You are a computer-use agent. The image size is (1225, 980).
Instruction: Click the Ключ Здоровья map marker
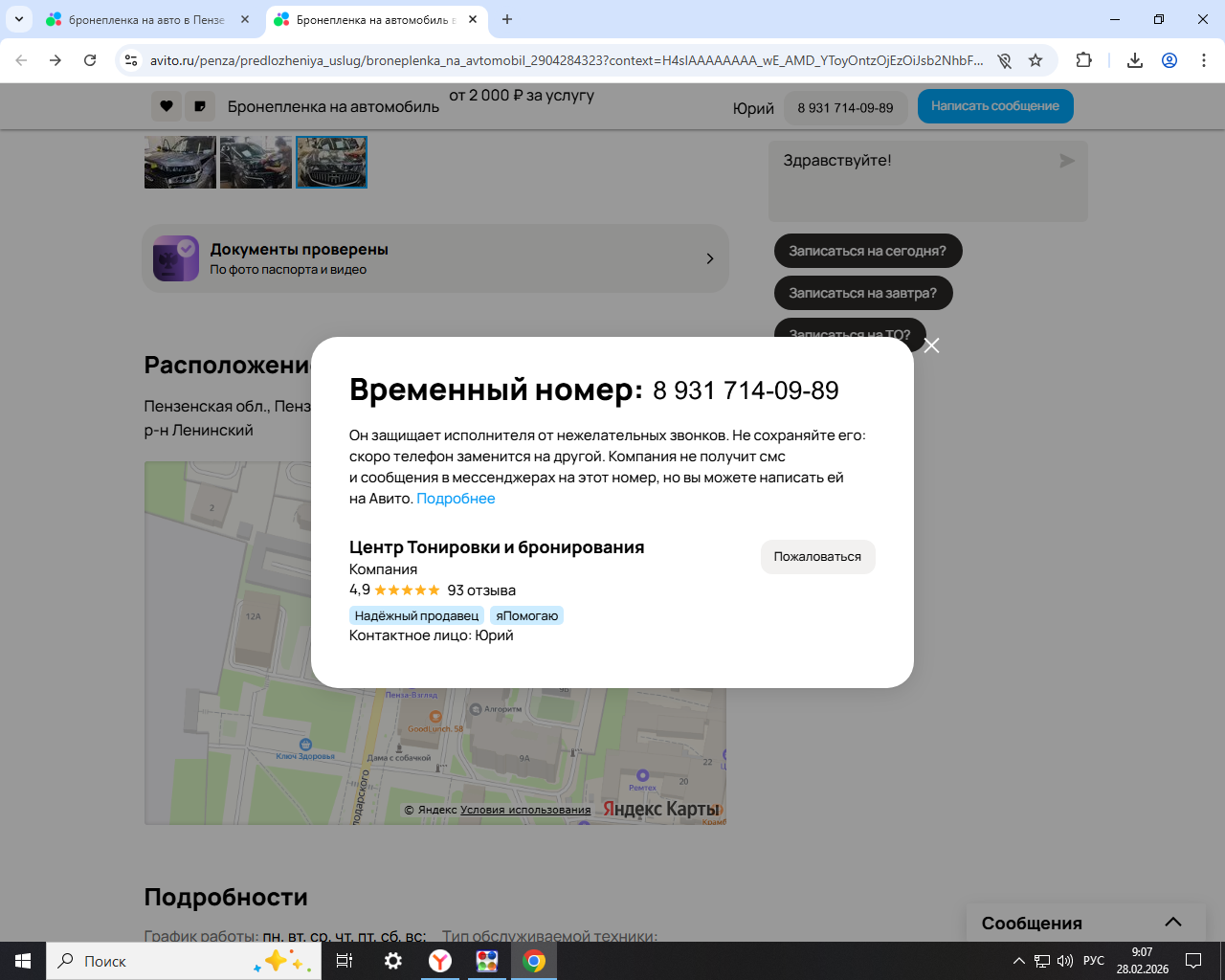[x=305, y=745]
